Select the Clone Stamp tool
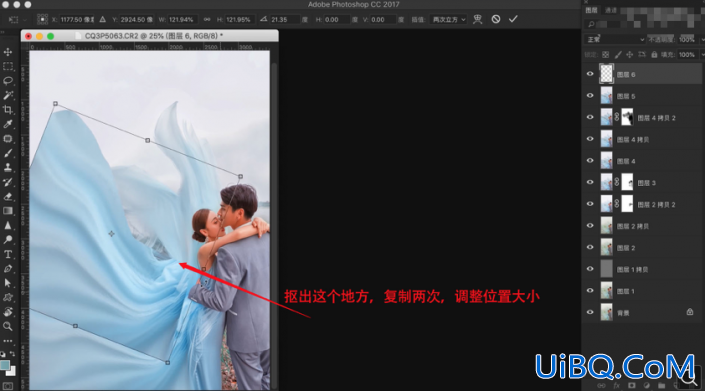 click(8, 168)
